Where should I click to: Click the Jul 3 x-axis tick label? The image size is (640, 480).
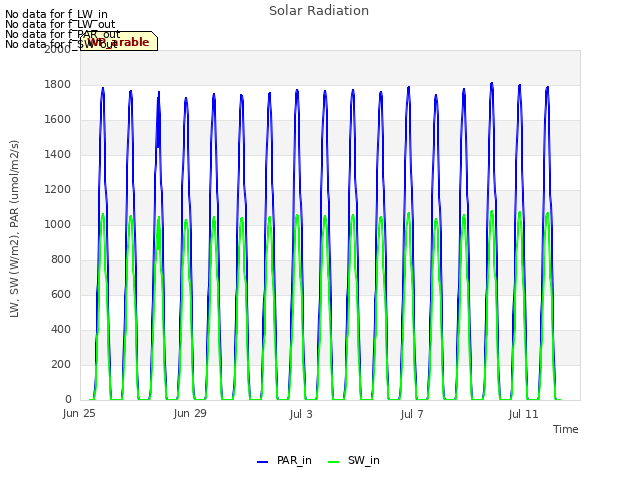tap(301, 414)
